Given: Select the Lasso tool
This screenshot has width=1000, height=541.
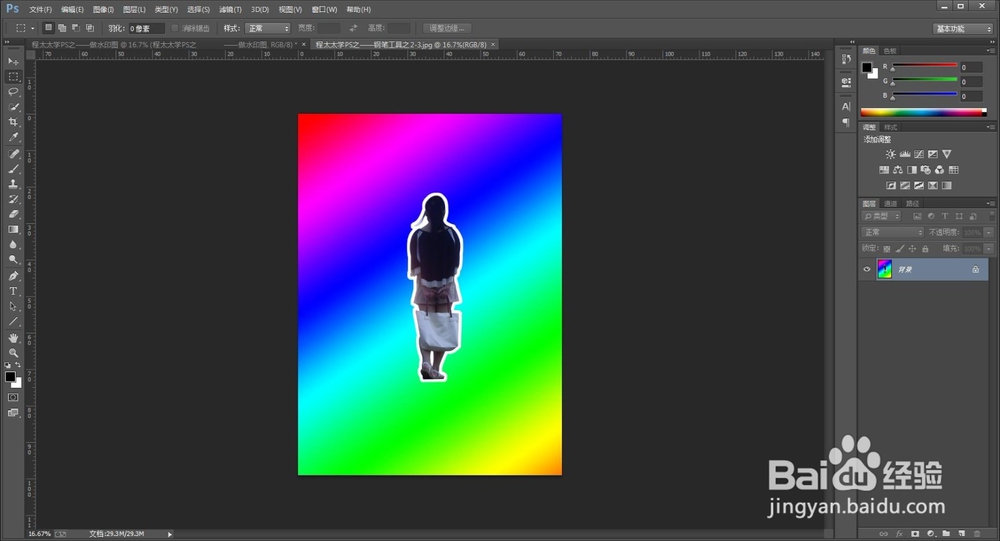Looking at the screenshot, I should pos(14,91).
